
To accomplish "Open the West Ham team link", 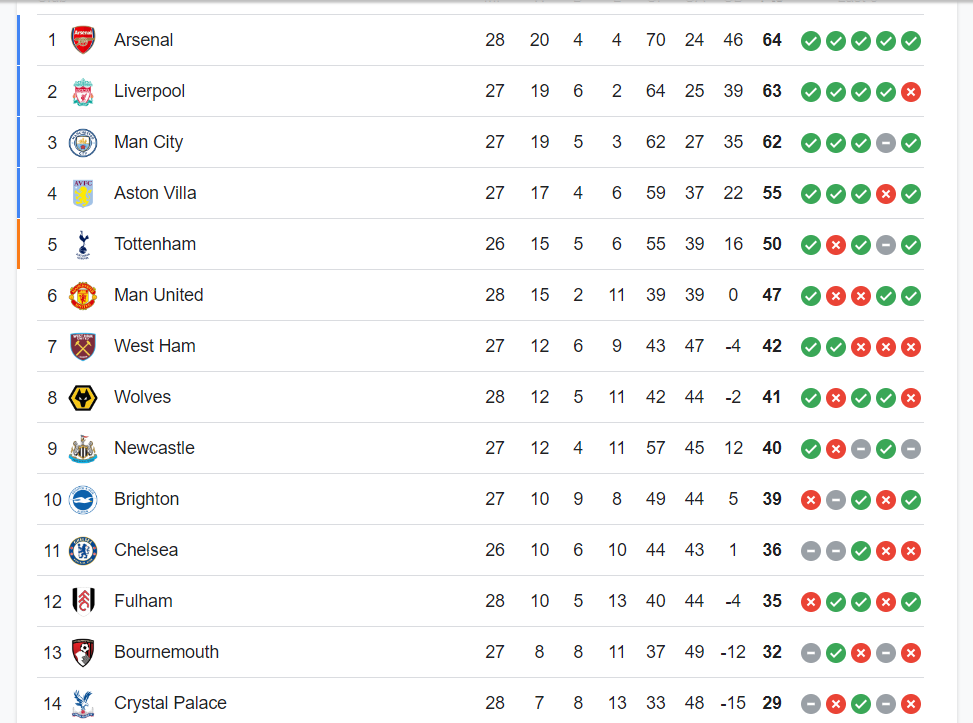I will 155,346.
